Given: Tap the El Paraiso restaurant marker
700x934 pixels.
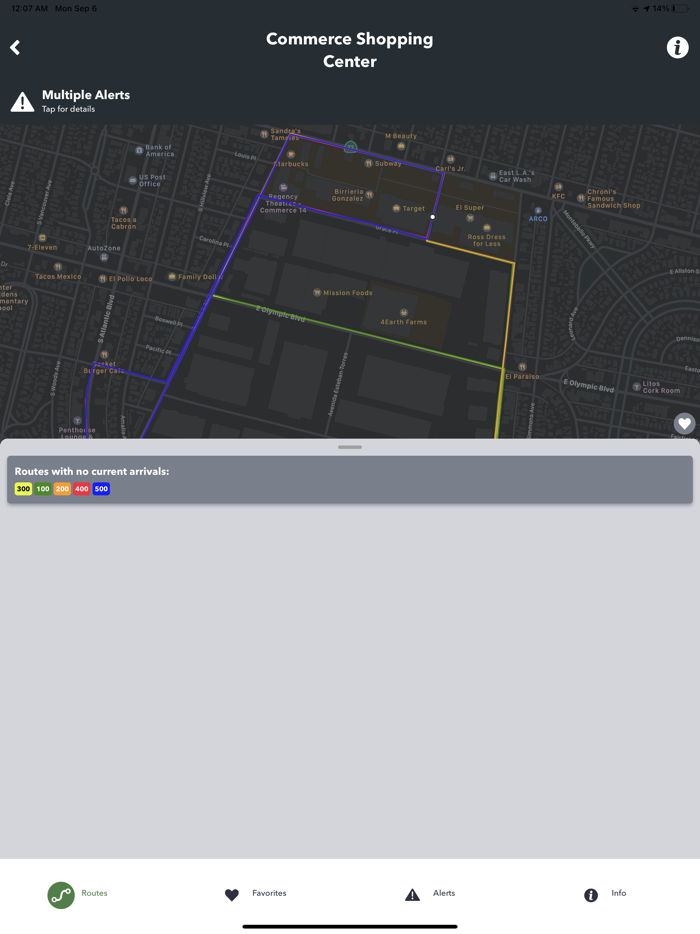Looking at the screenshot, I should (522, 367).
